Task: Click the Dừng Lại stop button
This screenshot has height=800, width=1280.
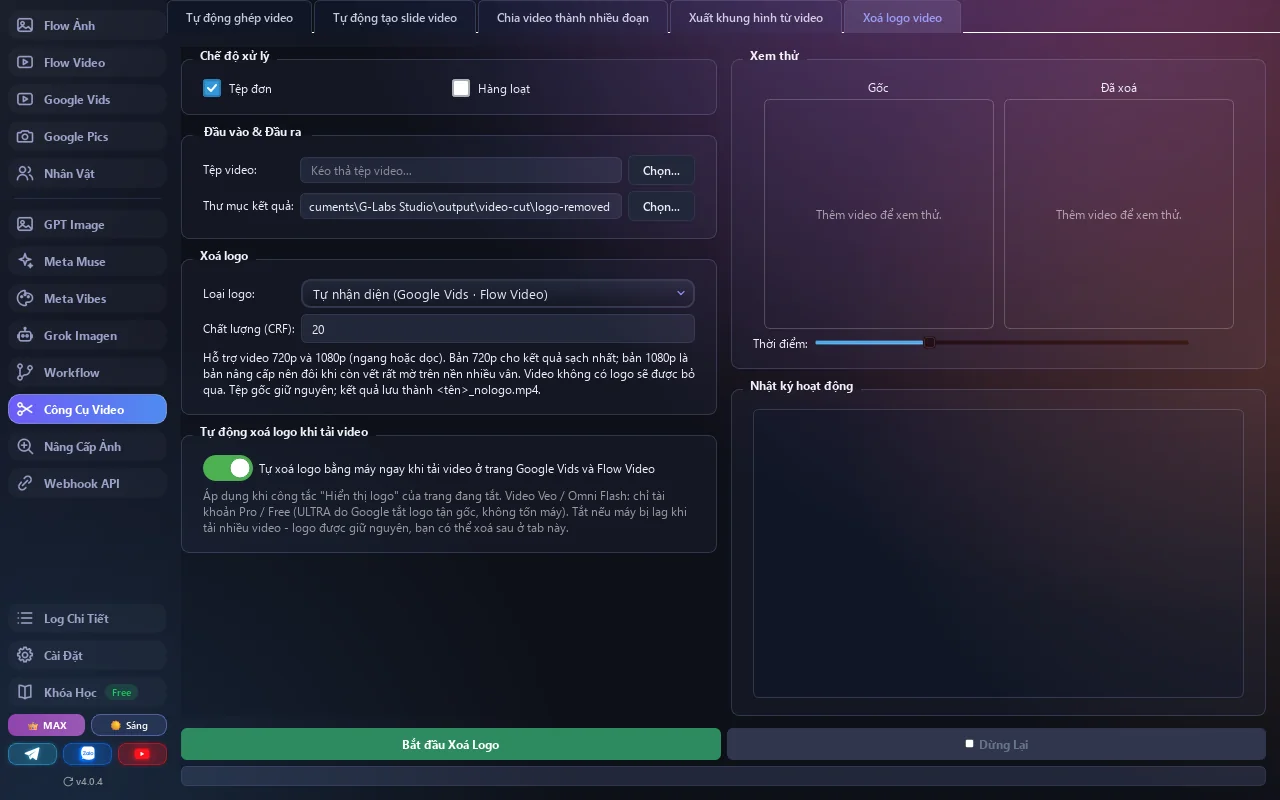Action: [x=996, y=745]
